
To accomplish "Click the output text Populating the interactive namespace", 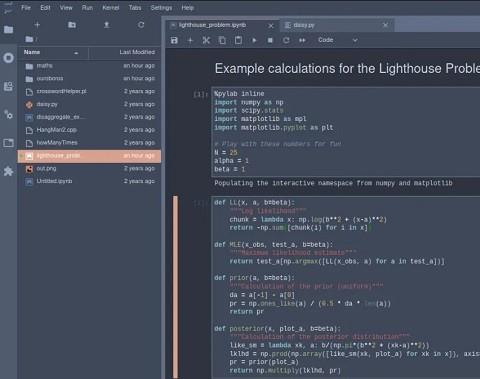I will (333, 183).
